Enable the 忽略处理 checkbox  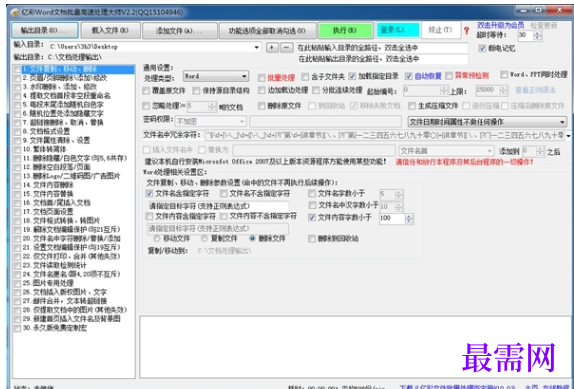click(x=146, y=106)
